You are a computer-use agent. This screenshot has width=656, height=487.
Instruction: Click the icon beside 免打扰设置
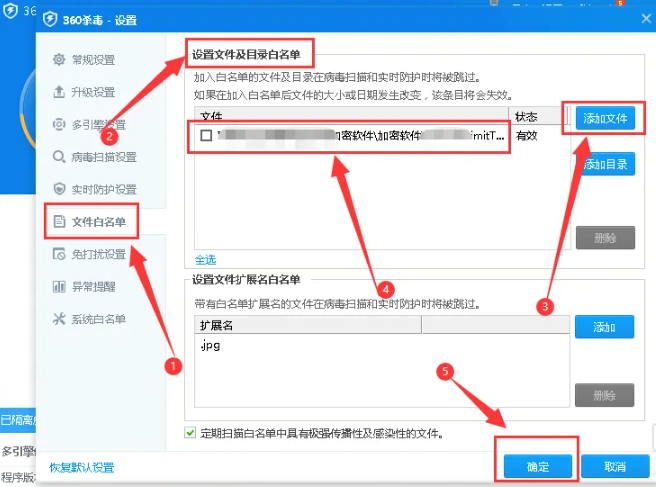tap(59, 254)
